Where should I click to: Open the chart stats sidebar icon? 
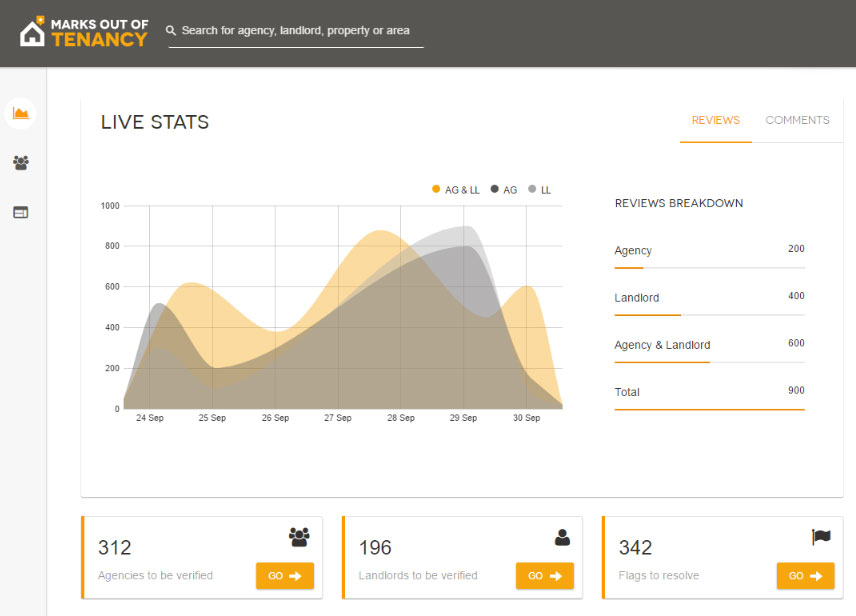[20, 113]
